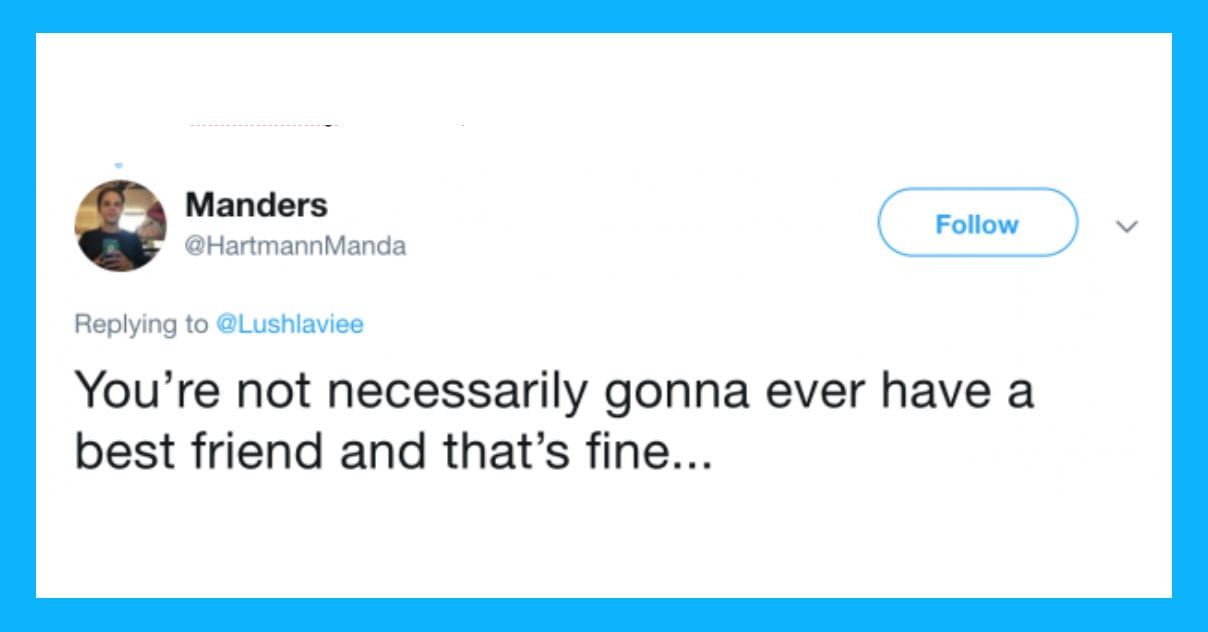
Task: Open @Lushlaviee's profile link
Action: pyautogui.click(x=291, y=324)
